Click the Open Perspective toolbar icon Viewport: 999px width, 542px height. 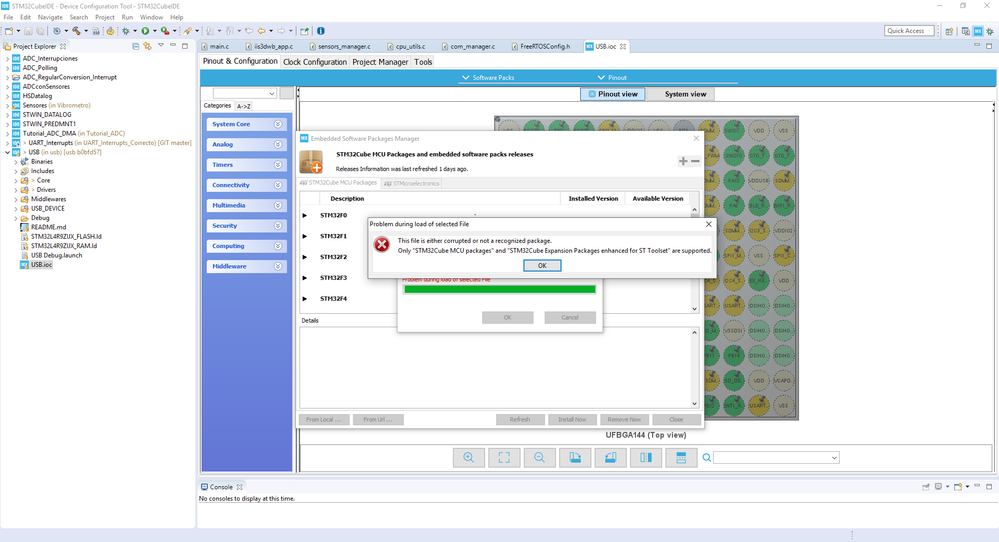click(x=949, y=31)
